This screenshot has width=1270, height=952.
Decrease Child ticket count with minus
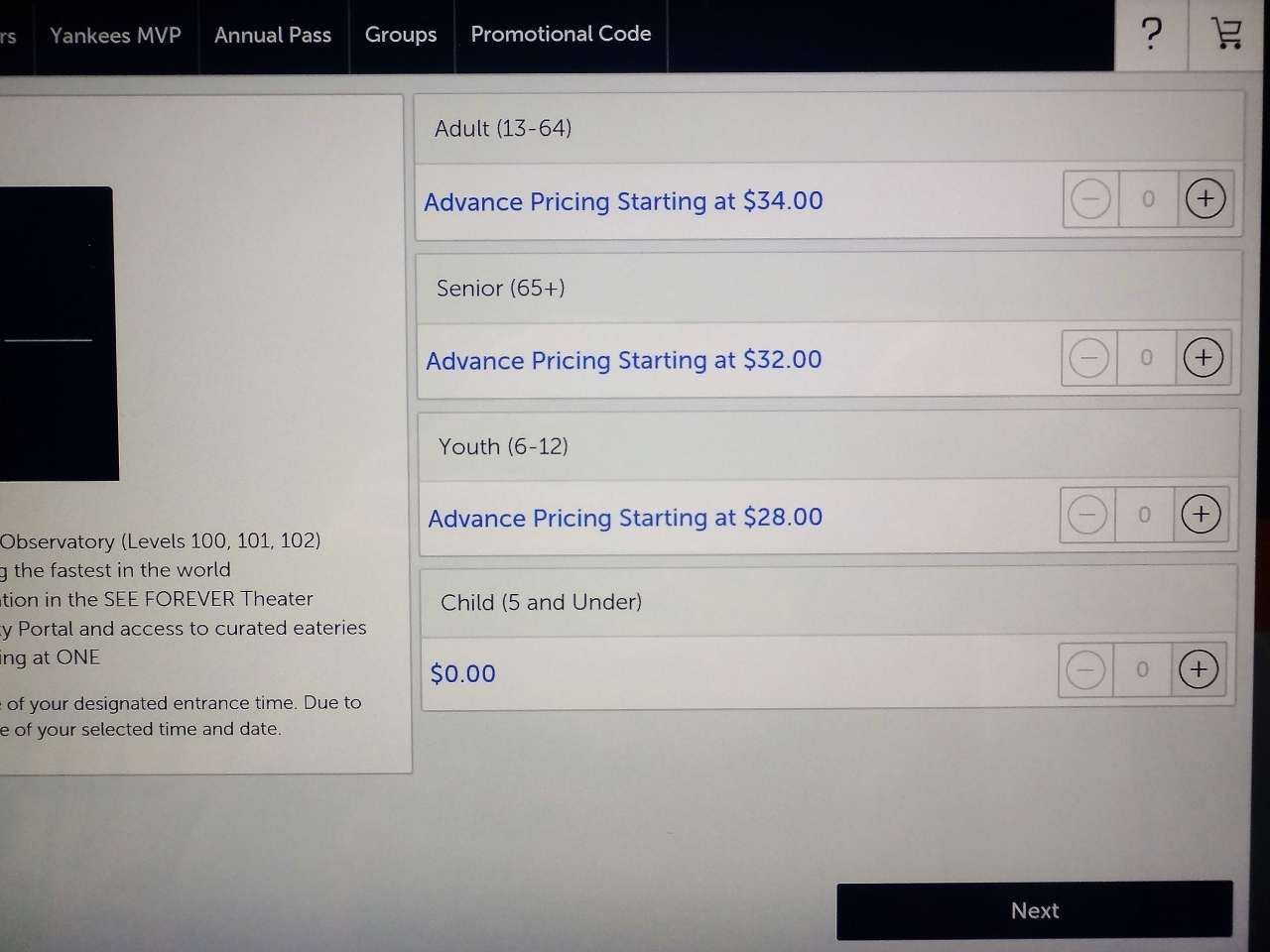pos(1084,670)
